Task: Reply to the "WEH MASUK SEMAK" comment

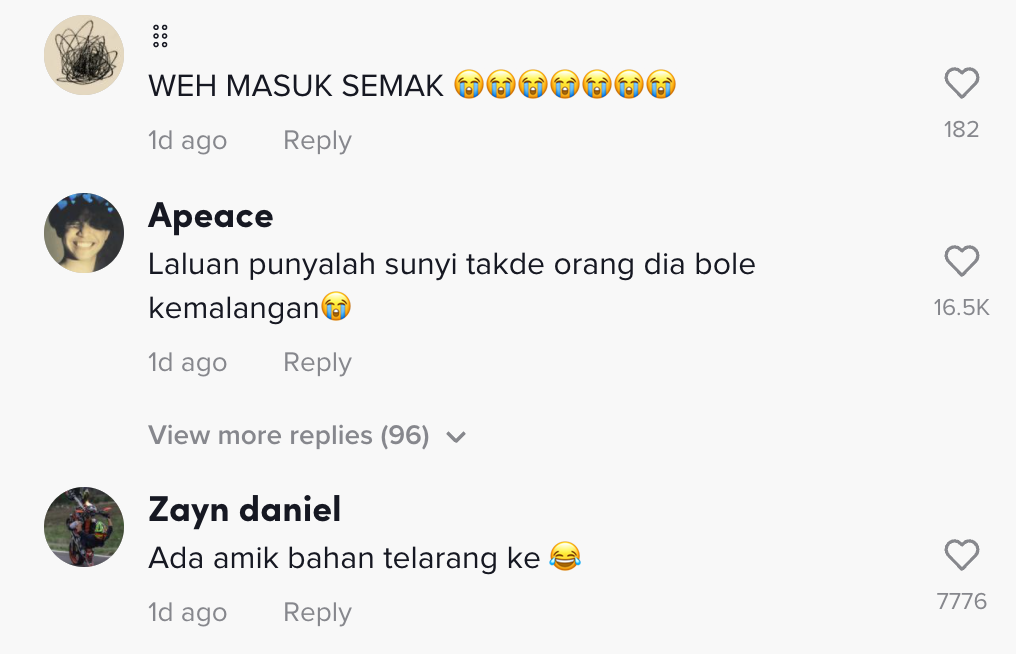Action: (317, 141)
